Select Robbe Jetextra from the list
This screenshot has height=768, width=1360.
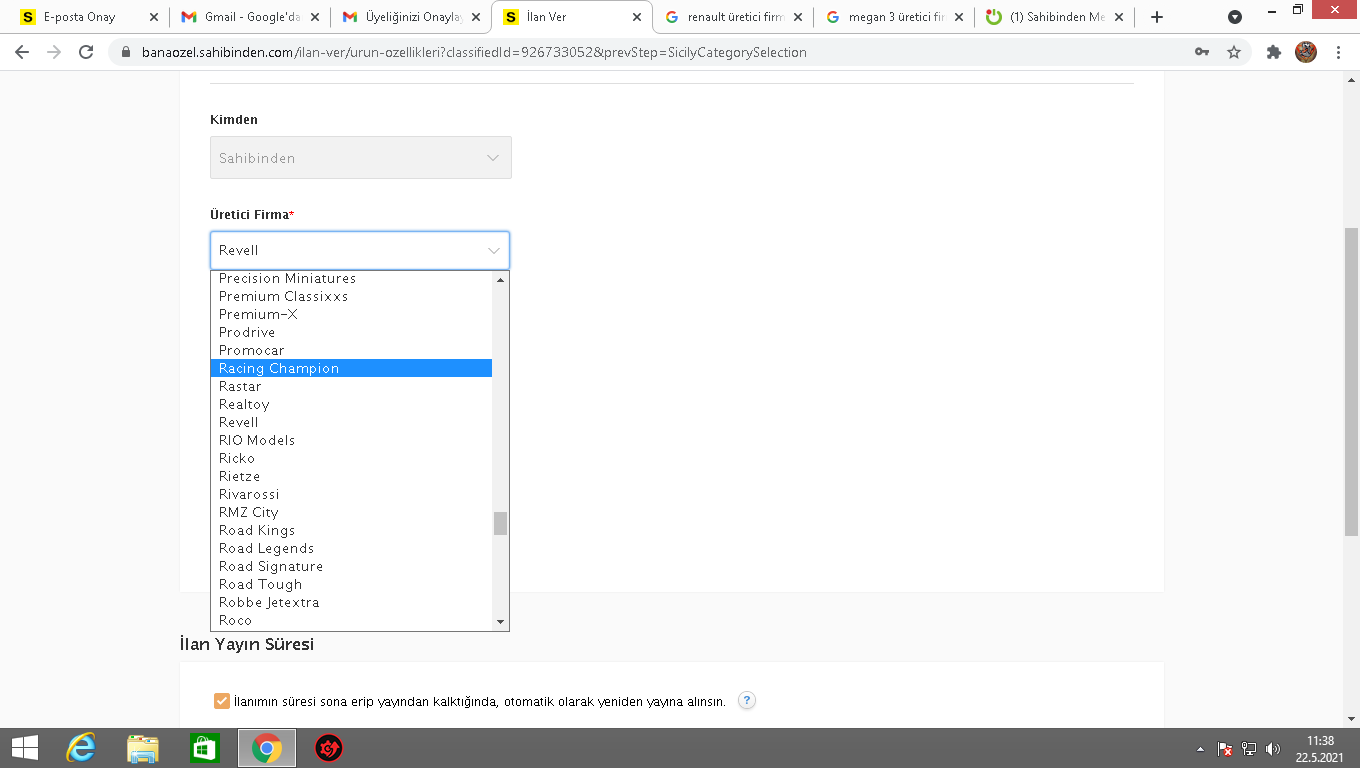pos(352,602)
